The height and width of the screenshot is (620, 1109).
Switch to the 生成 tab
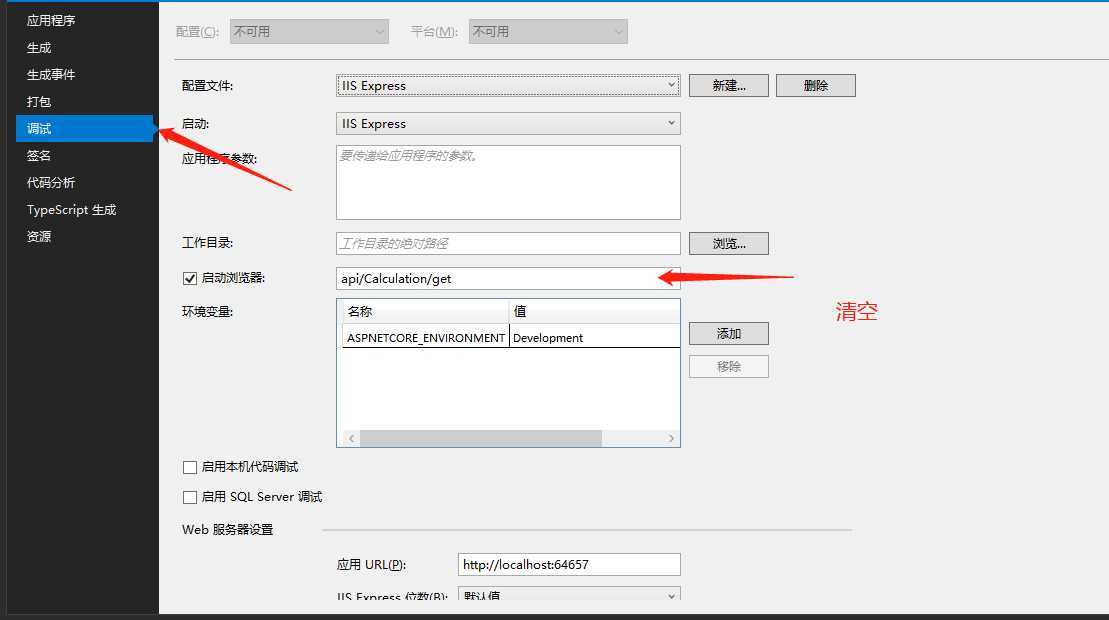(39, 47)
